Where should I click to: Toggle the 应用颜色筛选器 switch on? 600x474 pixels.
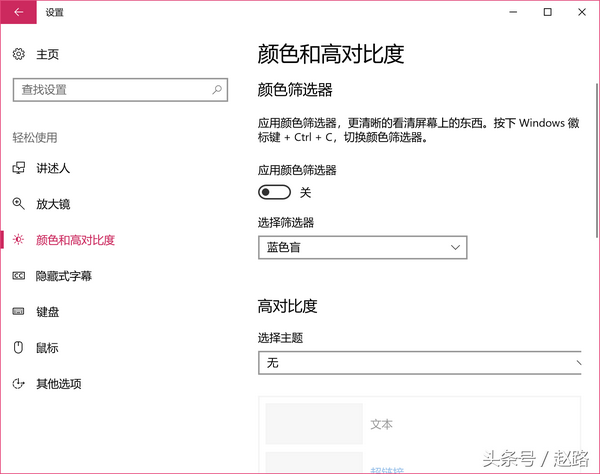274,192
